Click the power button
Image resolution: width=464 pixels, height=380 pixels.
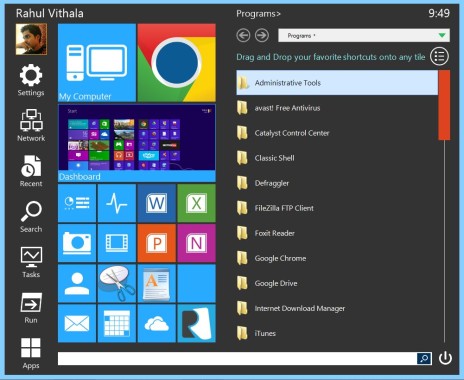point(445,358)
